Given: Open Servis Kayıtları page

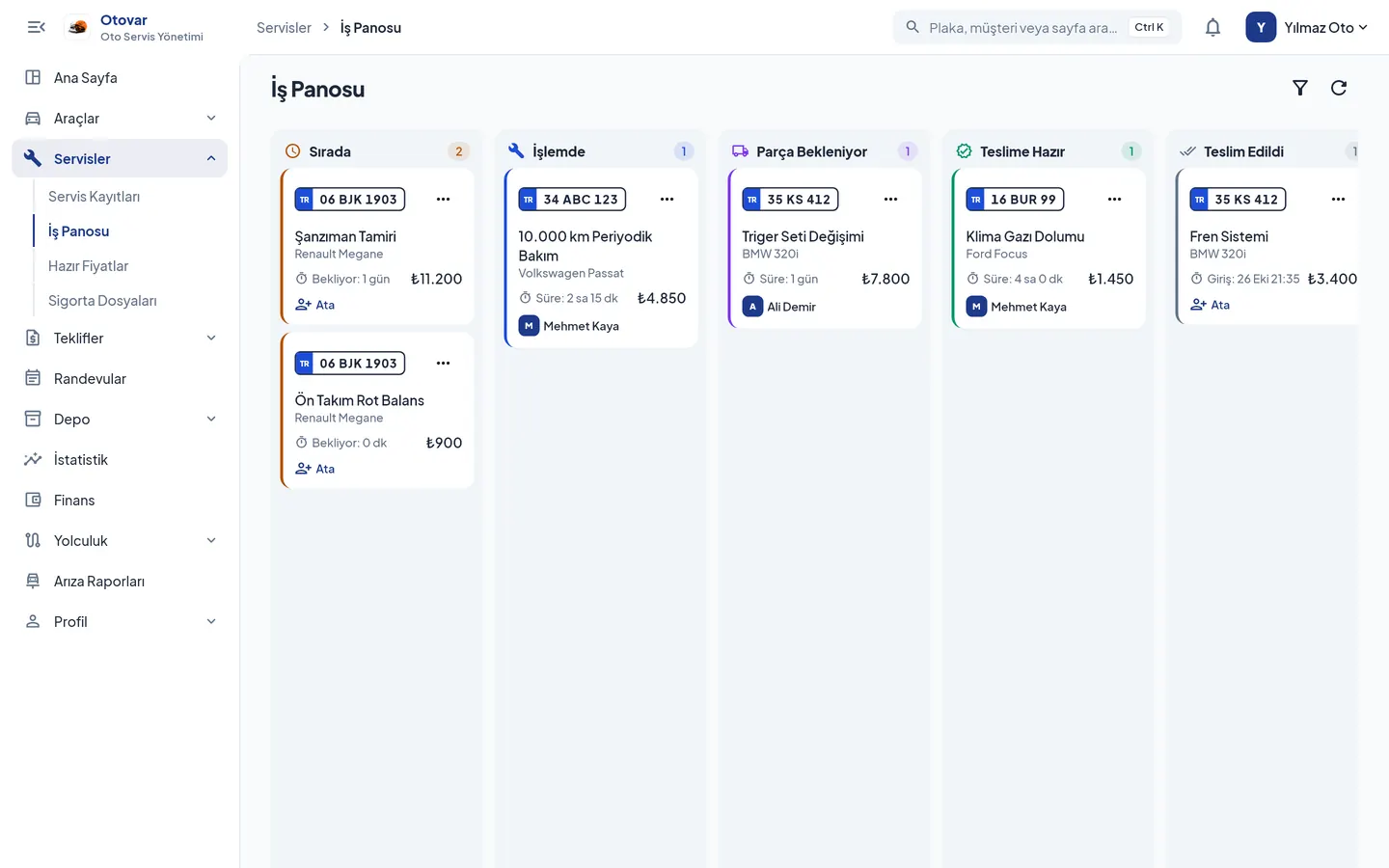Looking at the screenshot, I should point(94,196).
